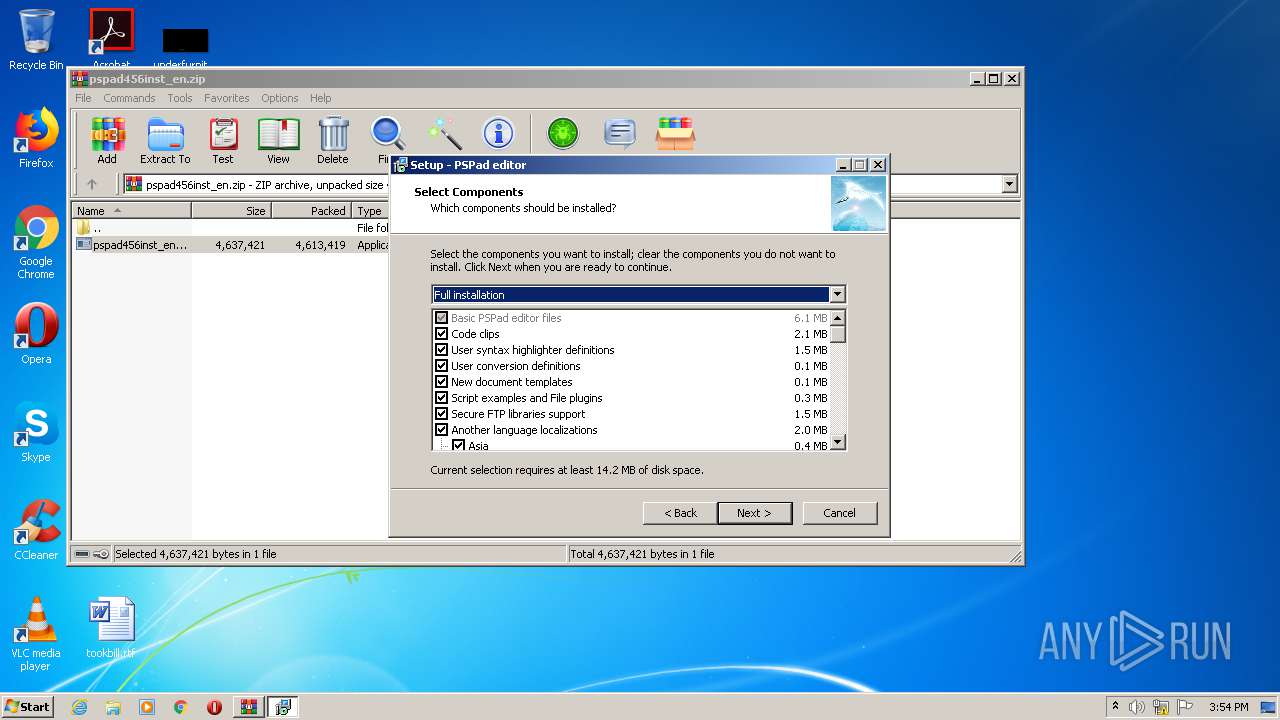Click the Start button
Image resolution: width=1280 pixels, height=720 pixels.
[27, 707]
